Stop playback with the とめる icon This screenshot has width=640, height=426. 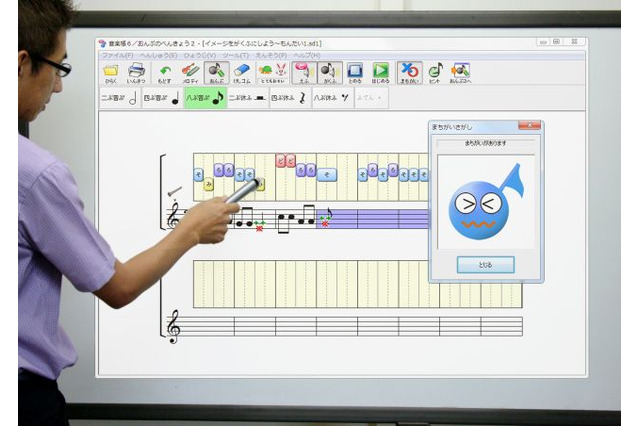click(x=355, y=73)
